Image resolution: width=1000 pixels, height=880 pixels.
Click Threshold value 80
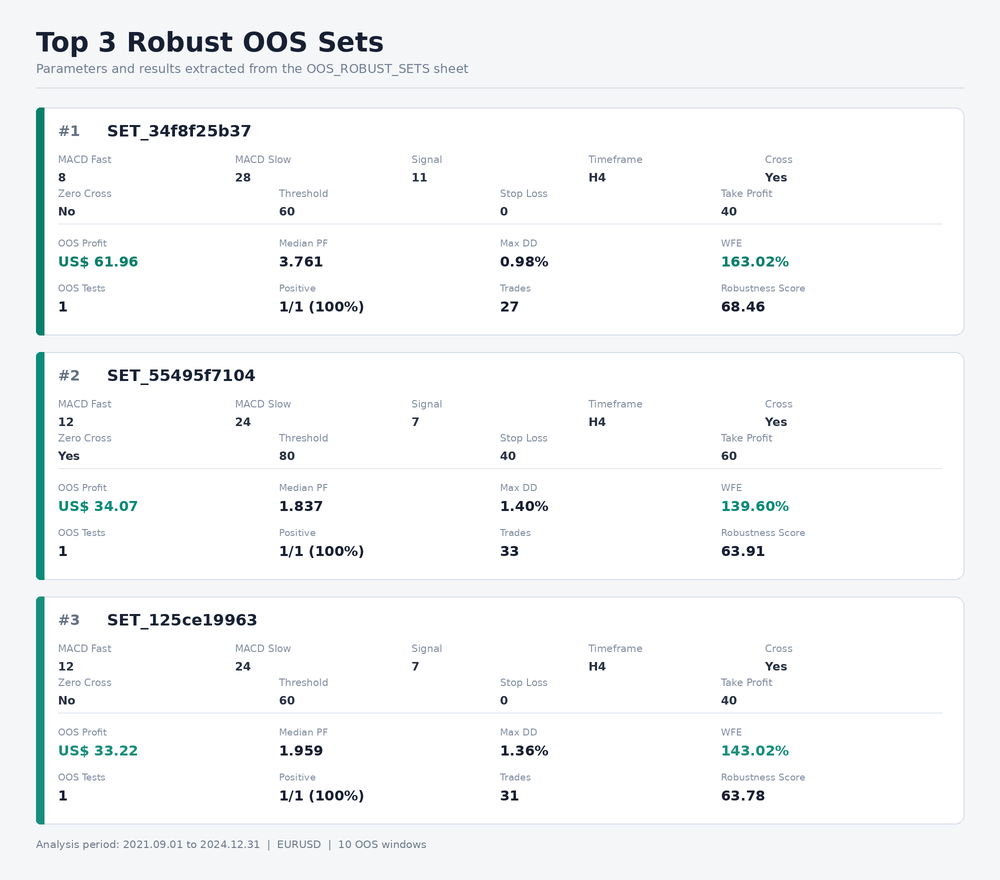[287, 456]
